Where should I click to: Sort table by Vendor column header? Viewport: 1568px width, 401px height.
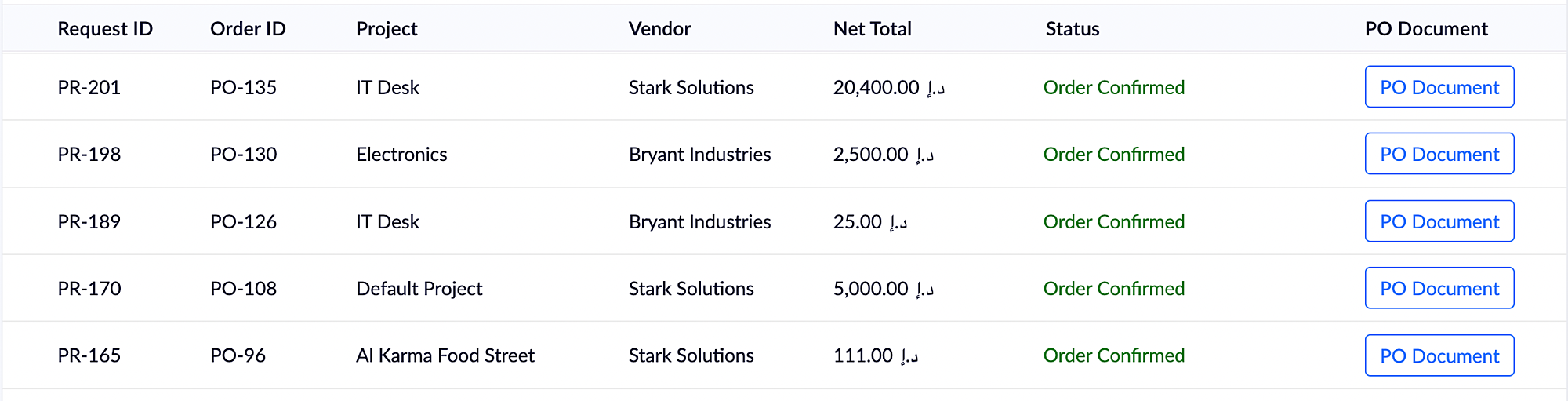659,29
